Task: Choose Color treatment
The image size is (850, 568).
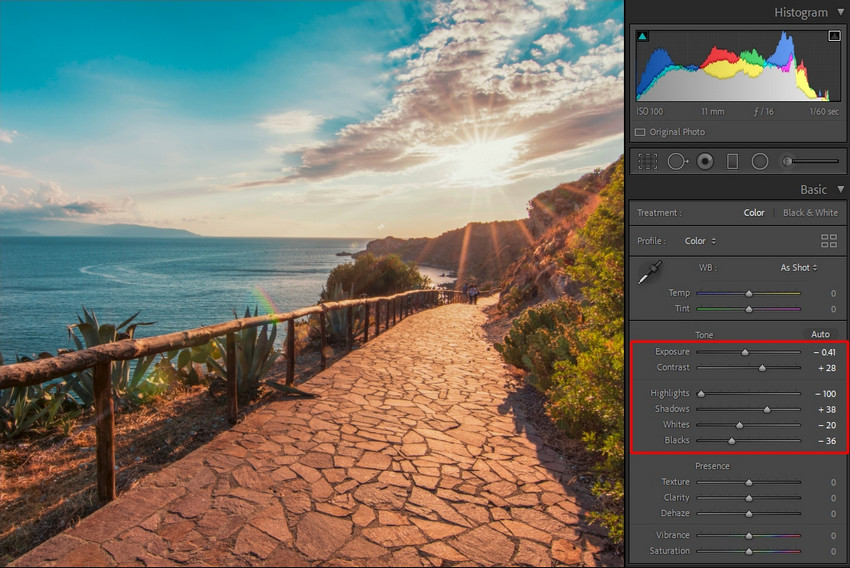Action: 754,212
